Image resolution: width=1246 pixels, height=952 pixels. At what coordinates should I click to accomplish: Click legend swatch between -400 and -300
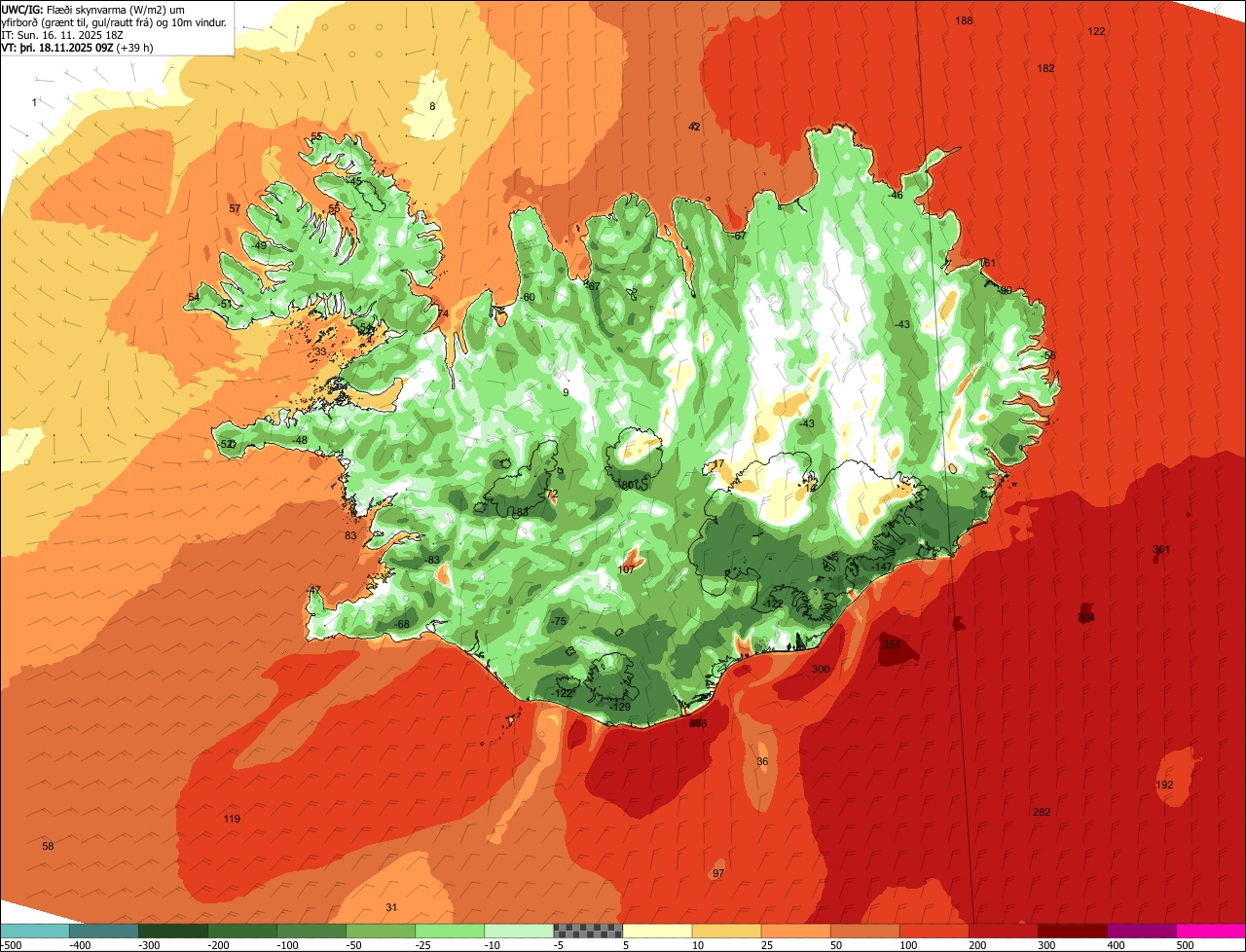tap(103, 931)
